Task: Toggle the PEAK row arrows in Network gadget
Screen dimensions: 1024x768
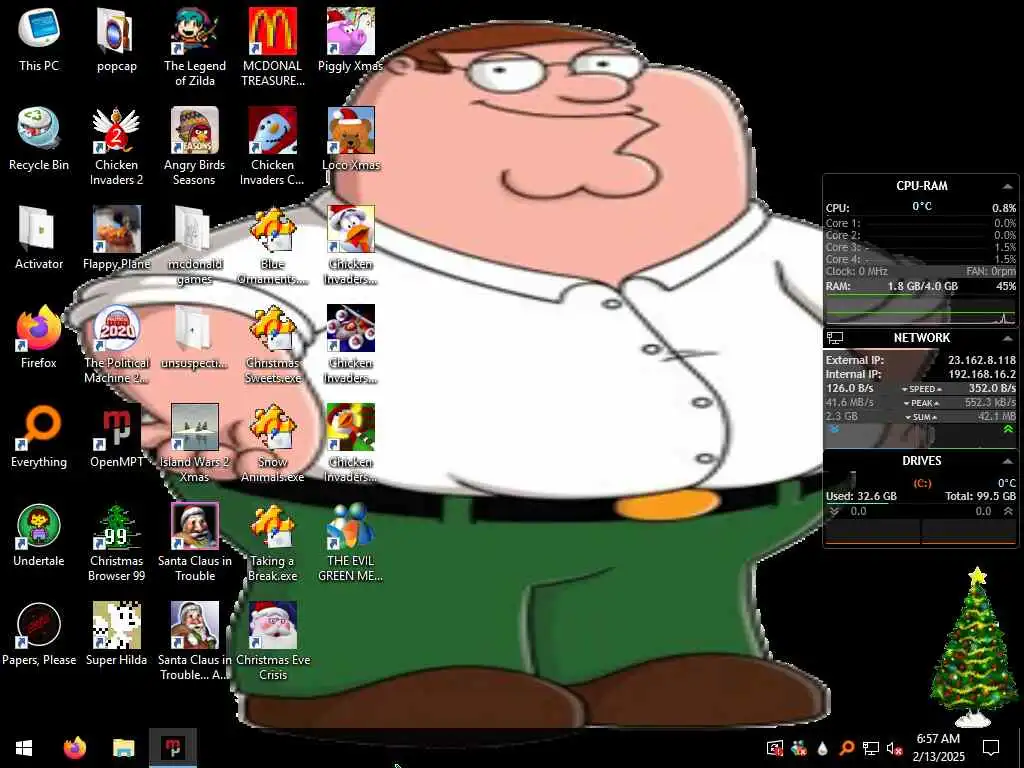Action: [921, 403]
